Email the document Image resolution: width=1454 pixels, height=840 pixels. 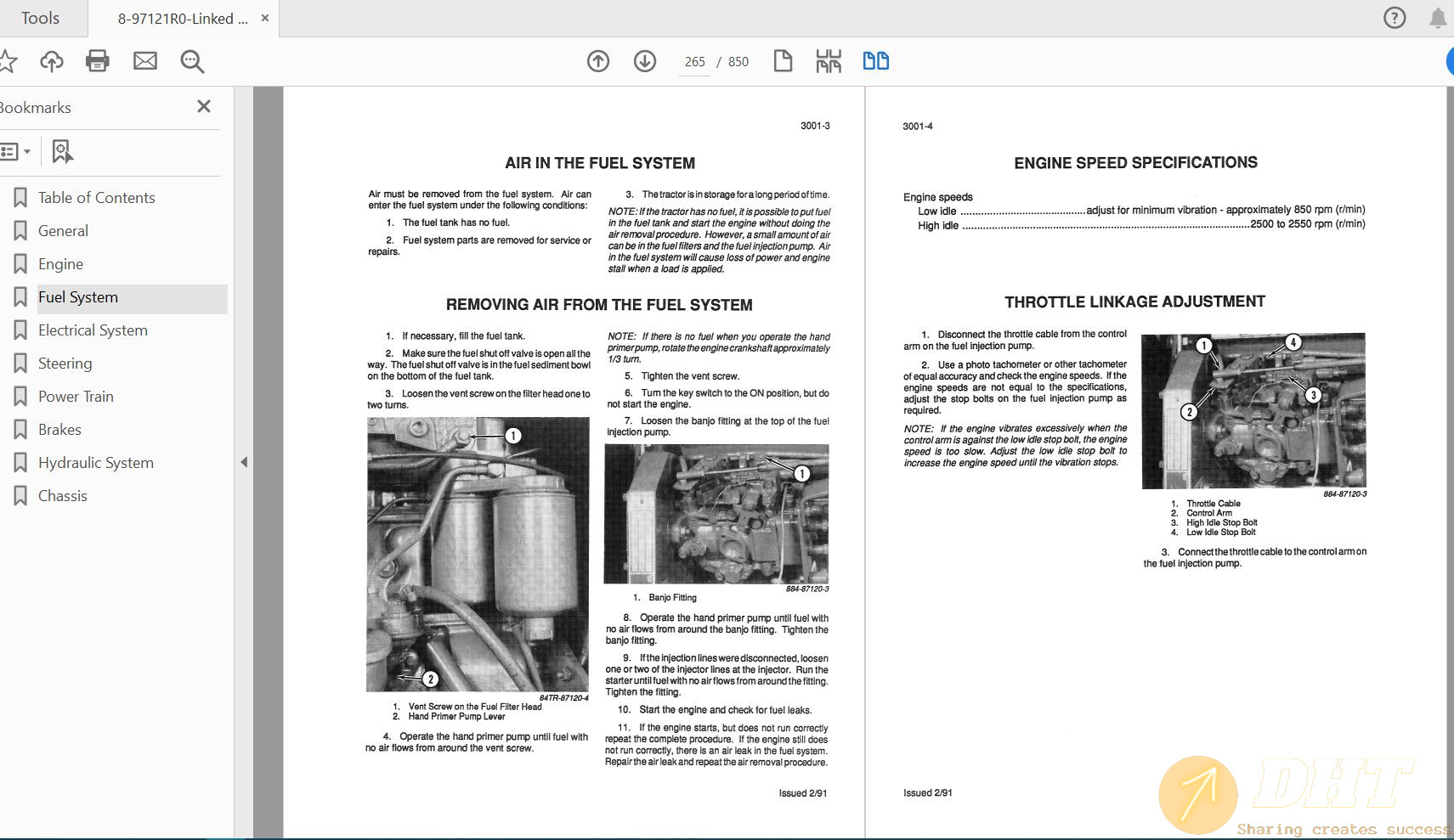[144, 60]
